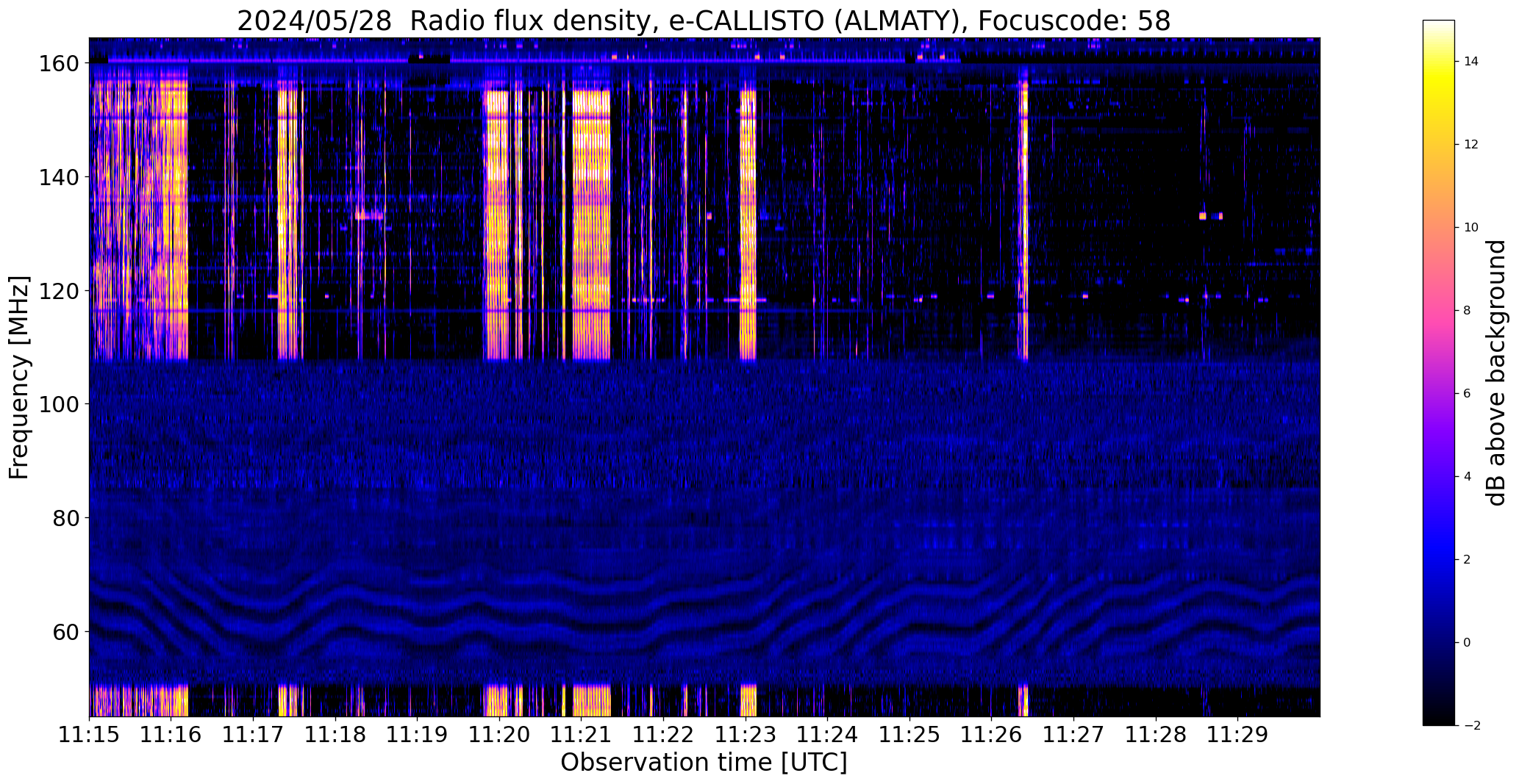Click the colorbar tick label 0
Screen dimensions: 1519x784
click(x=1467, y=643)
